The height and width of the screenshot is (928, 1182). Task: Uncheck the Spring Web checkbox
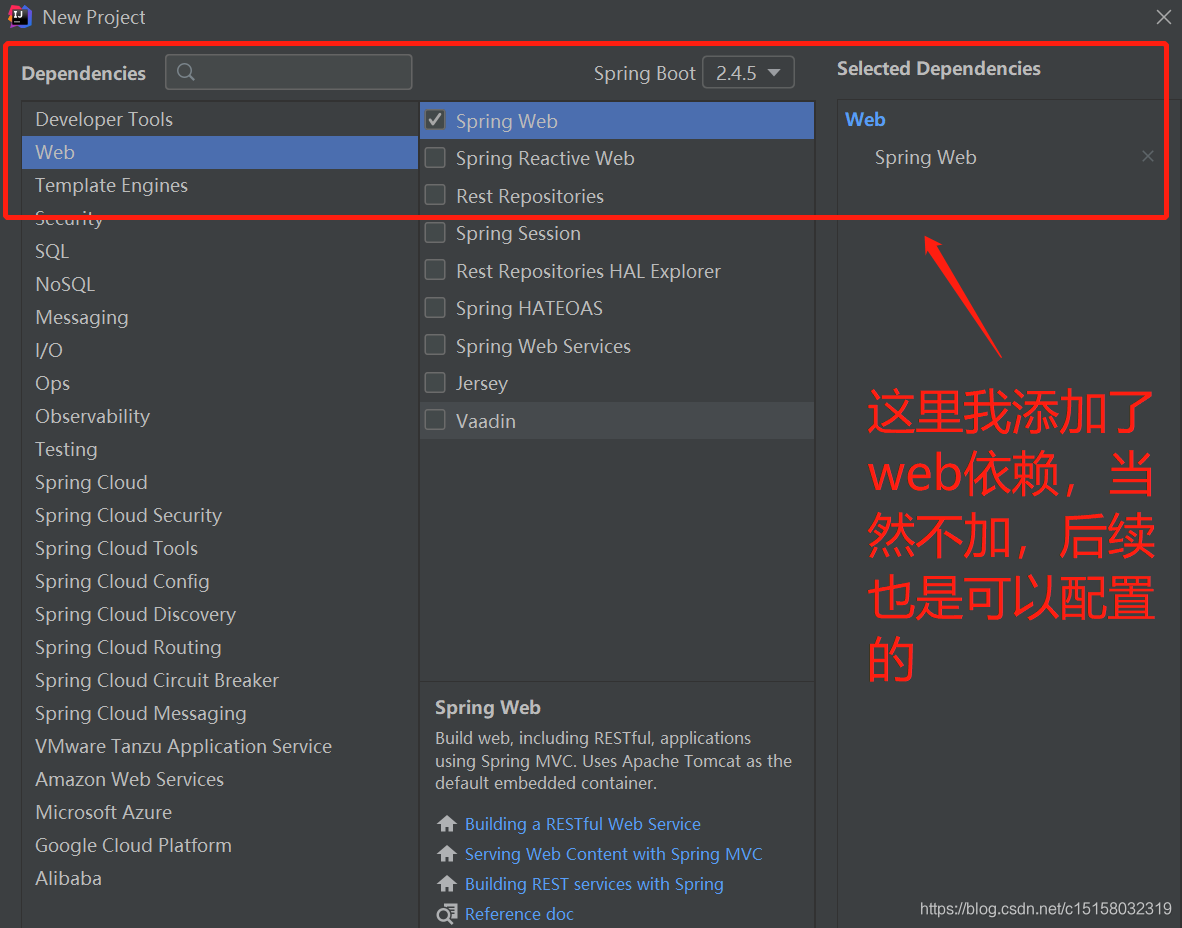(435, 120)
